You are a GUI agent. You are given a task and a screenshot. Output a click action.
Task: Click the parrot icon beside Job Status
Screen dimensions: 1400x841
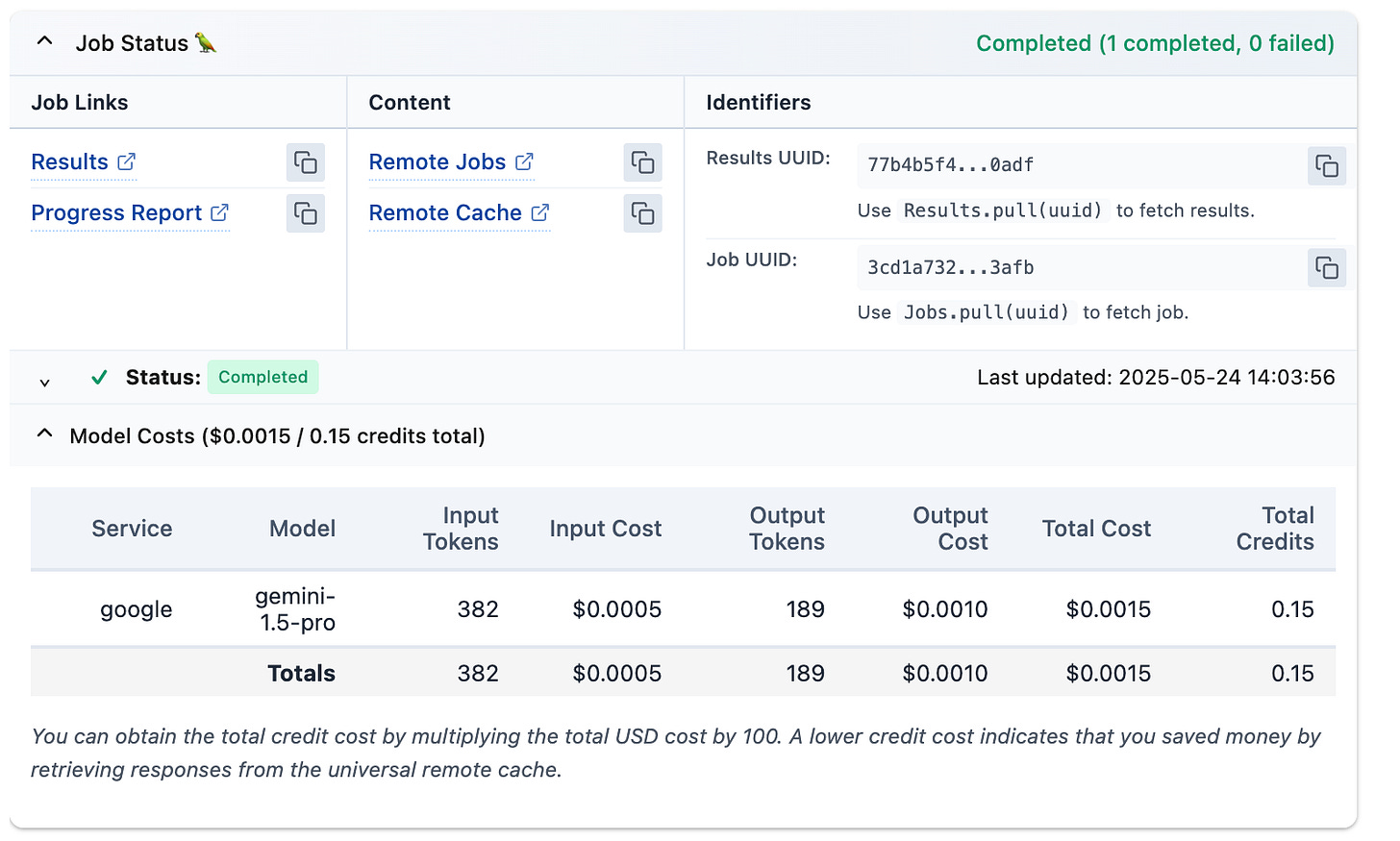coord(206,43)
